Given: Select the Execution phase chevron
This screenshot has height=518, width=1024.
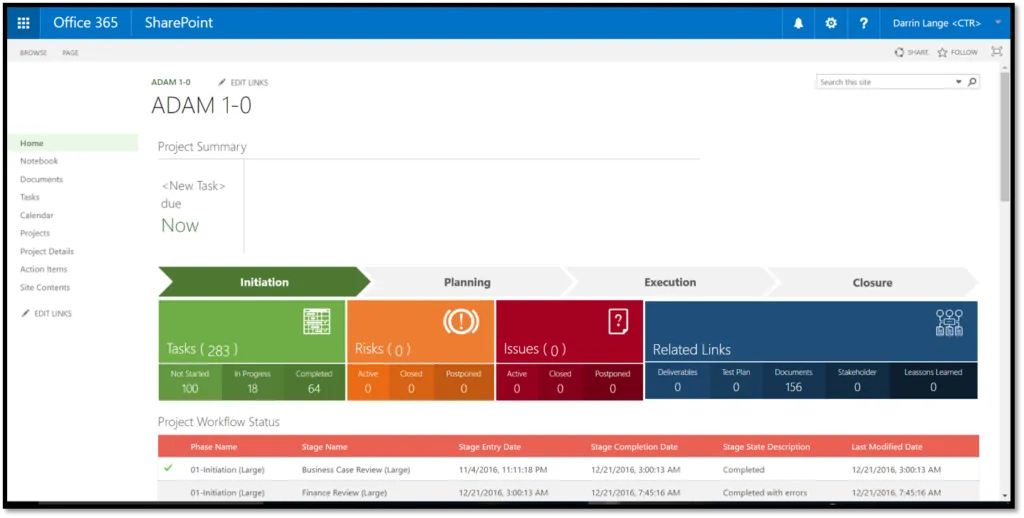Looking at the screenshot, I should 670,282.
